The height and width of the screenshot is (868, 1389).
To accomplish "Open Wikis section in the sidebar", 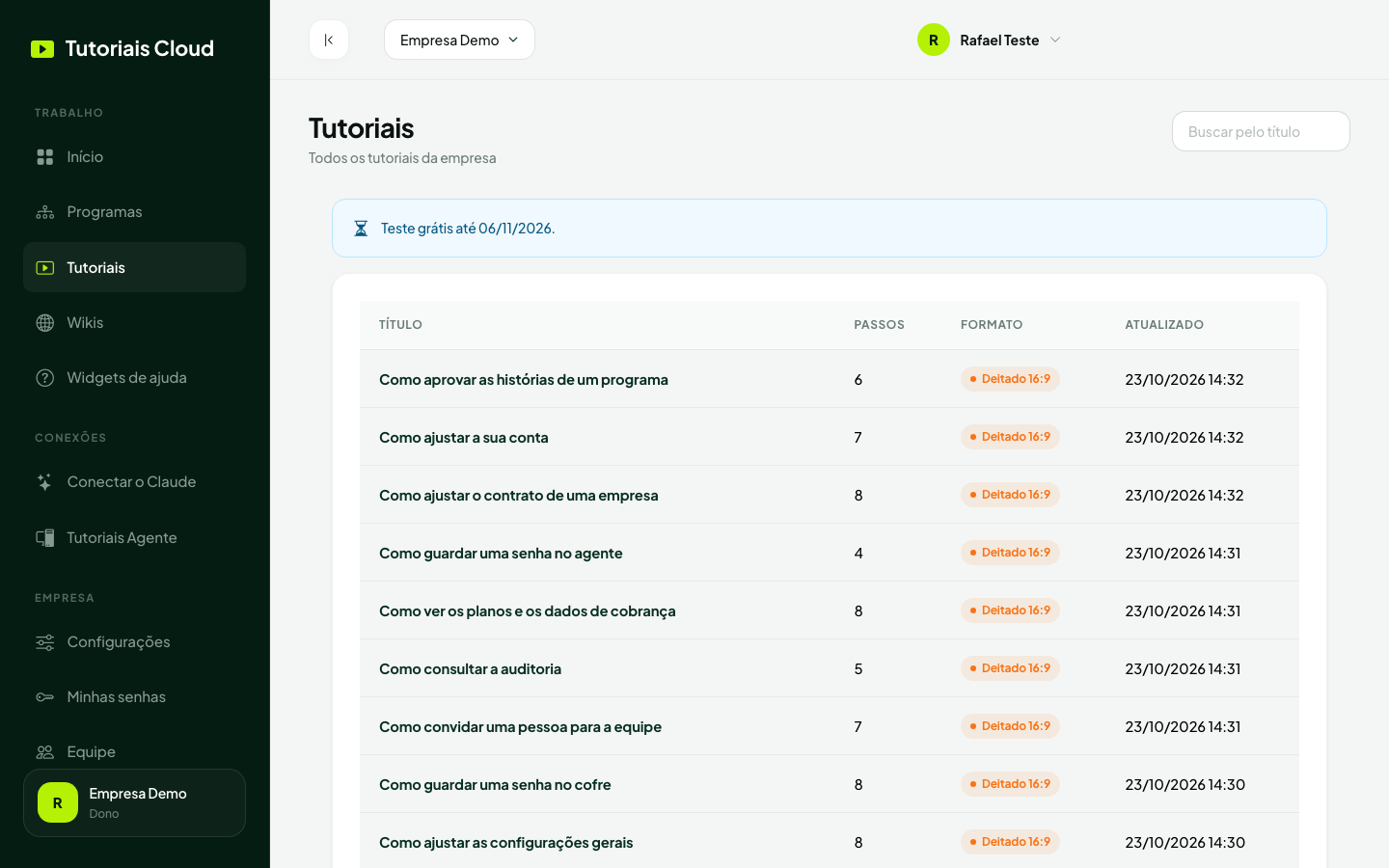I will (x=134, y=323).
